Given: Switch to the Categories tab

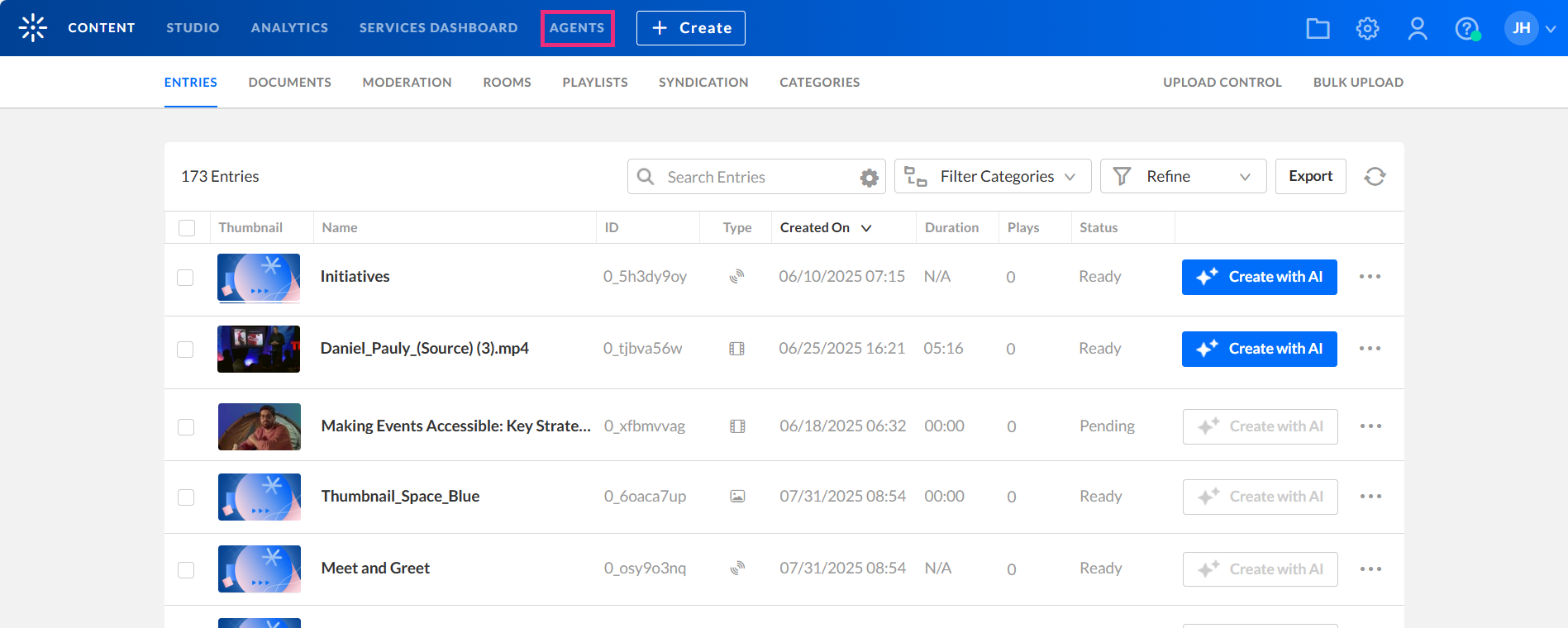Looking at the screenshot, I should [x=819, y=83].
